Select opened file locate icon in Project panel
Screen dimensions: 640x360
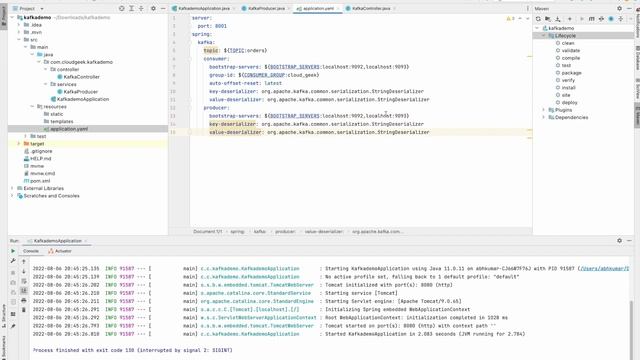122,8
